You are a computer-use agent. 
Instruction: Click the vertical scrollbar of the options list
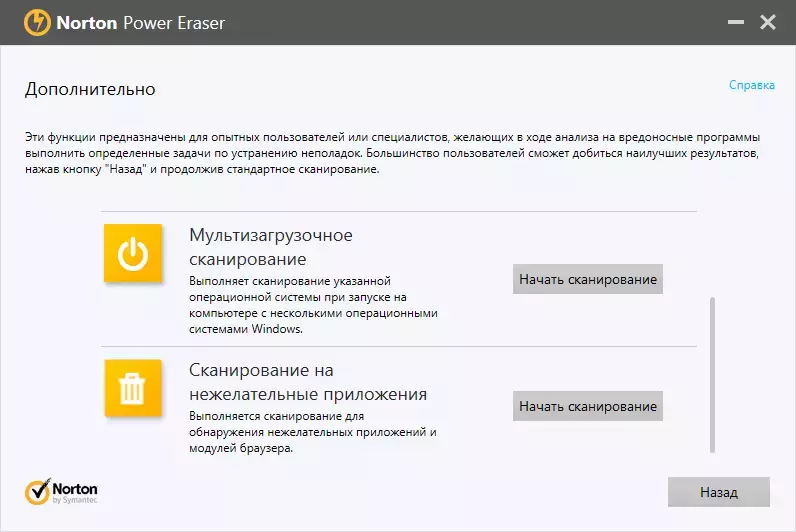[712, 375]
